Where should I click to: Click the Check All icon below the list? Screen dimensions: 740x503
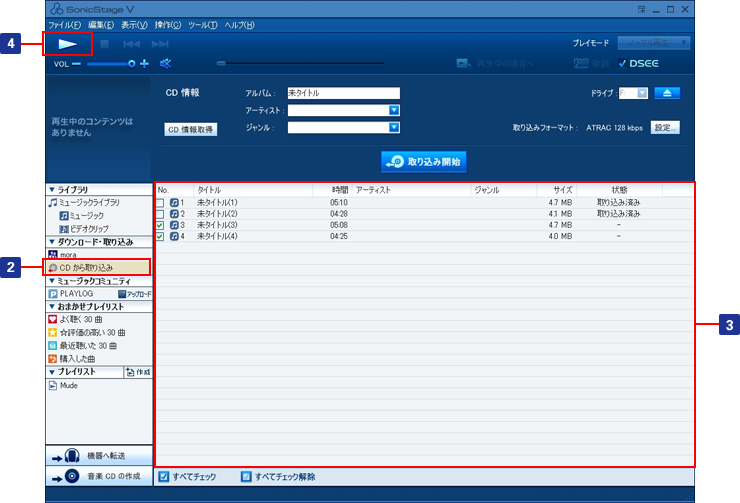tap(164, 477)
